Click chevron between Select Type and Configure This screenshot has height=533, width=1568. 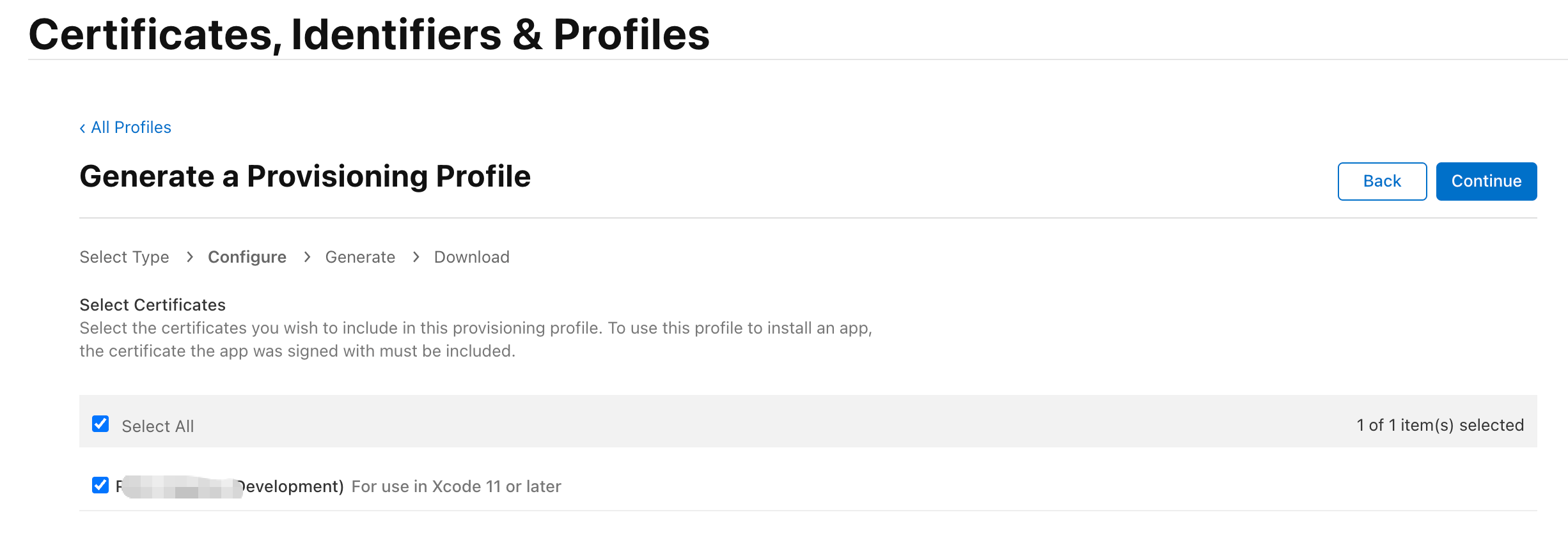point(189,257)
